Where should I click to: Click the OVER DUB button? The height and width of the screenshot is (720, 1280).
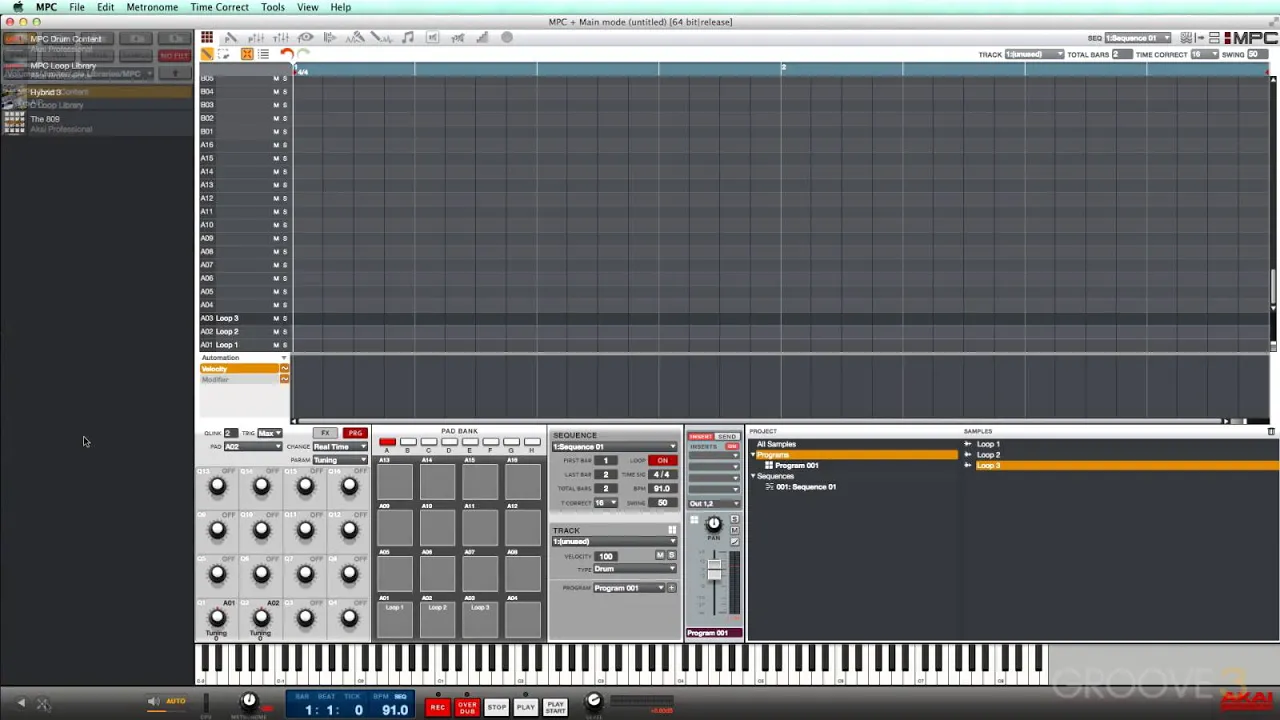[467, 707]
